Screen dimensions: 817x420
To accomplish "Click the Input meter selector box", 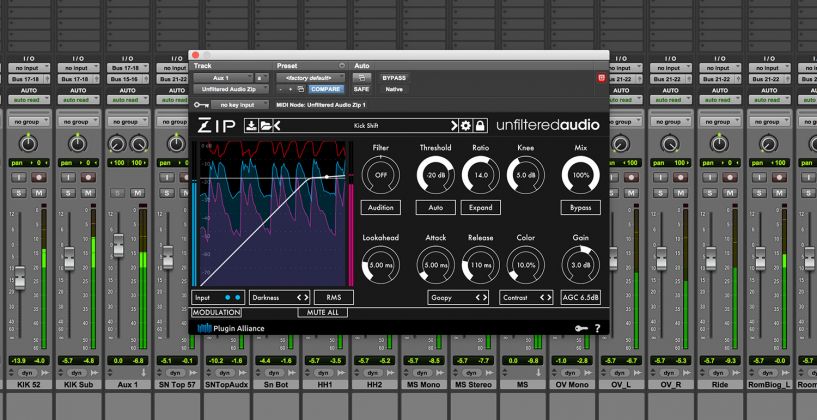I will (218, 298).
